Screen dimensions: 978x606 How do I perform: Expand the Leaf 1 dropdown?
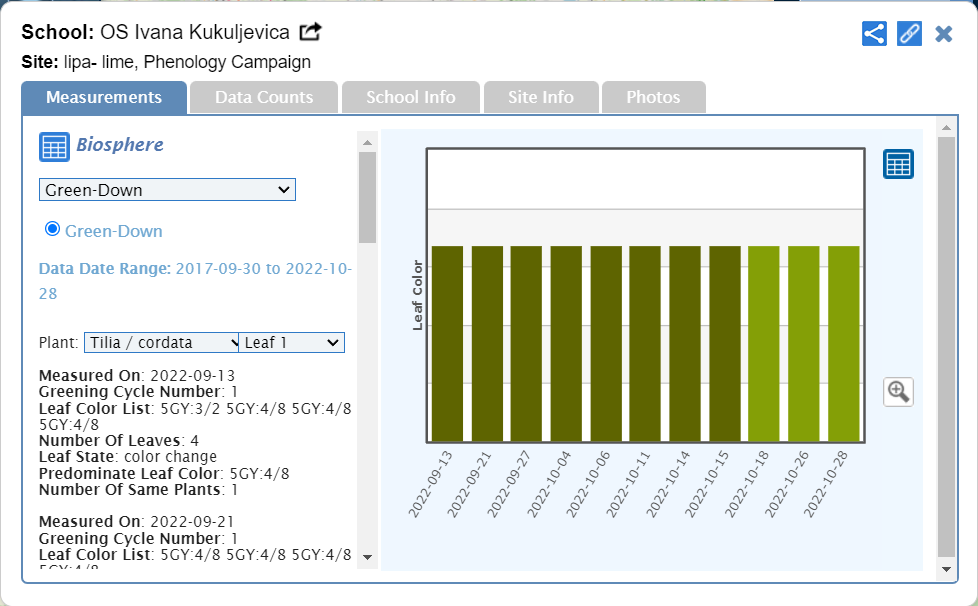click(x=292, y=342)
